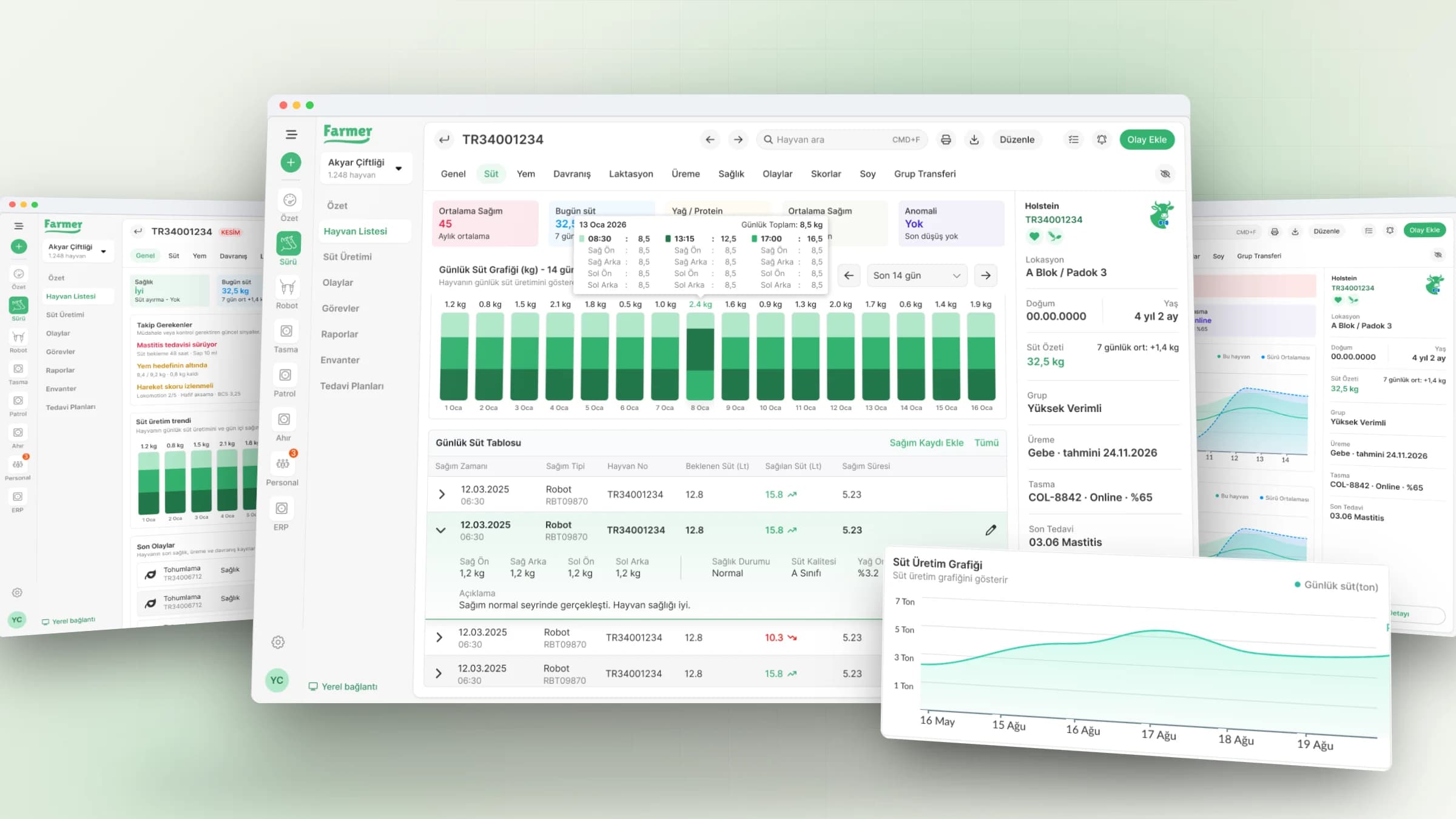The image size is (1456, 819).
Task: Select the 8 Oca bar in milk chart
Action: tap(700, 357)
